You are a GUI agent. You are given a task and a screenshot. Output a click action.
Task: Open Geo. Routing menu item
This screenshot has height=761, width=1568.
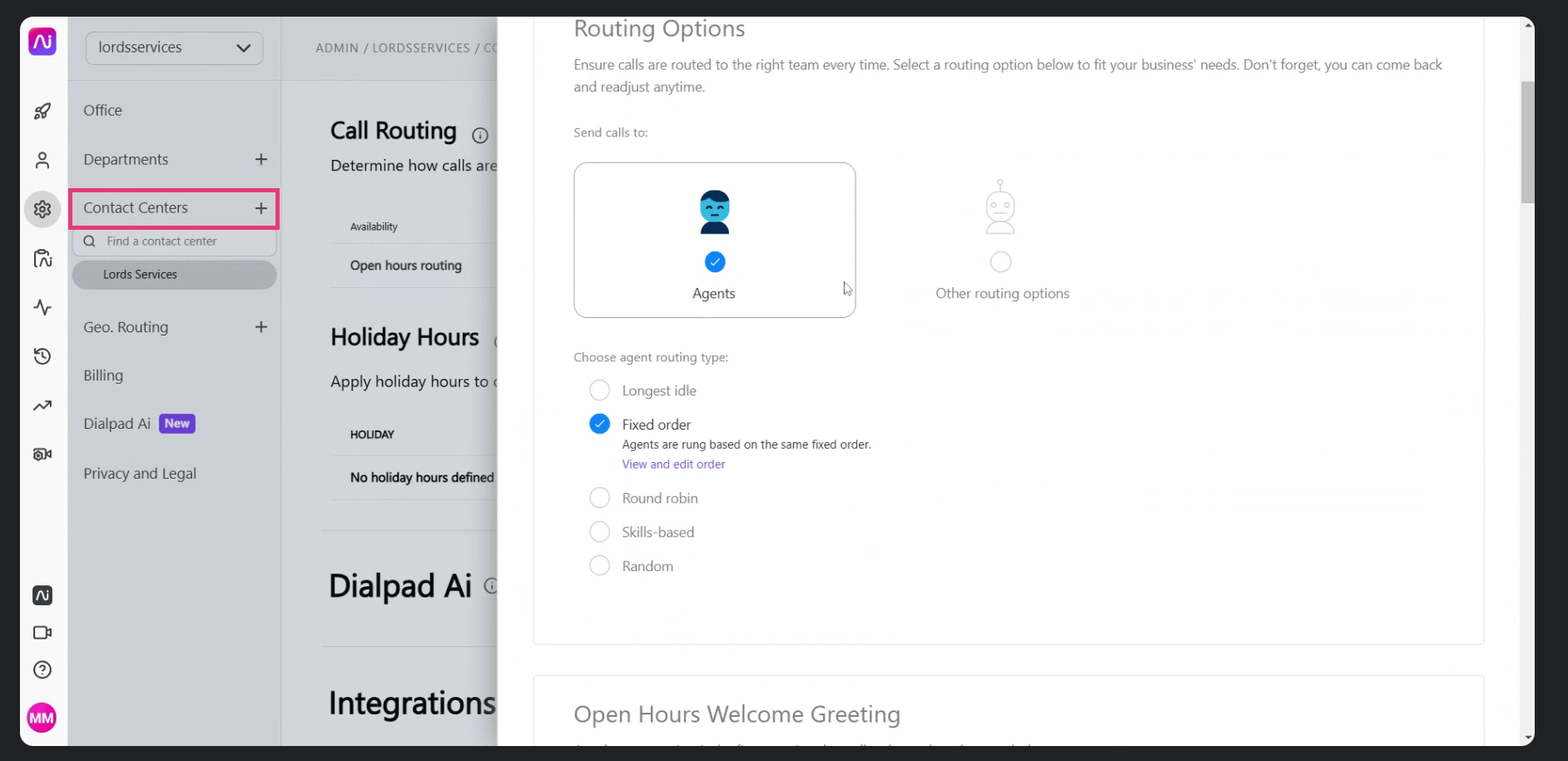coord(126,327)
